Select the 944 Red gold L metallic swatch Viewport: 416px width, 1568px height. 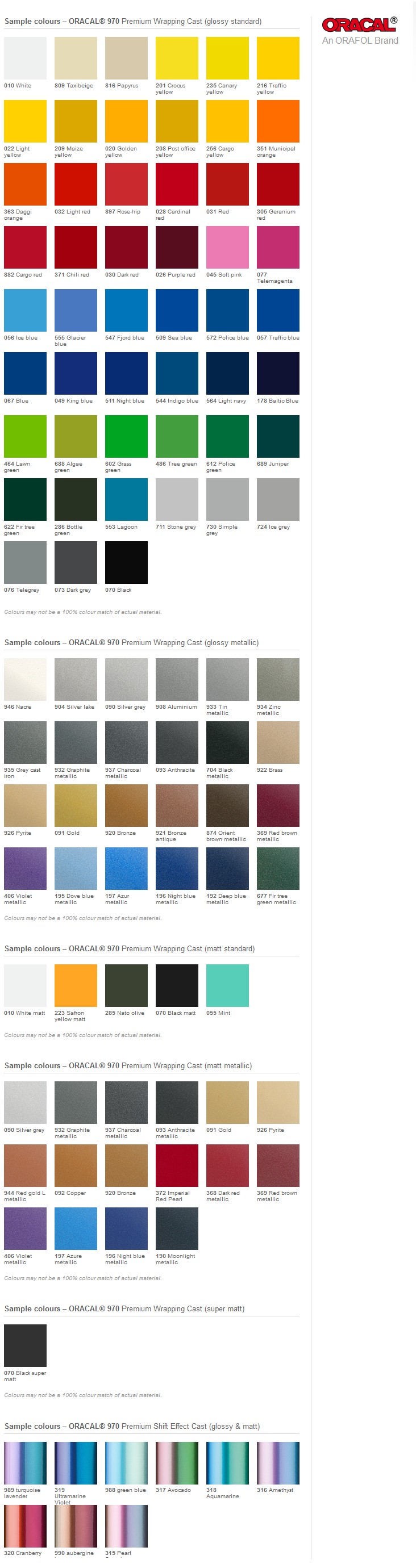click(25, 1166)
